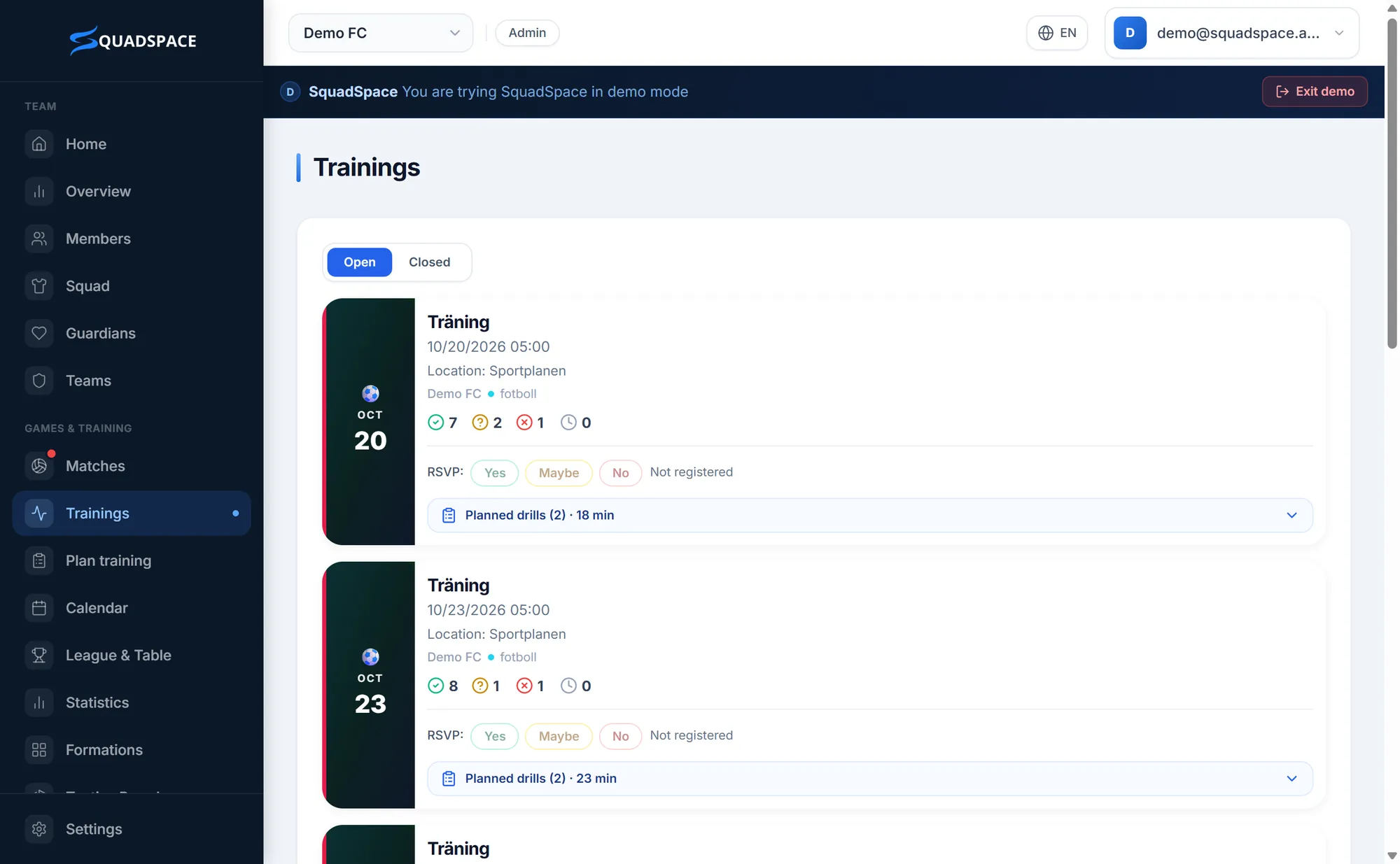Click the Guardians heart icon
The height and width of the screenshot is (864, 1400).
pyautogui.click(x=39, y=333)
